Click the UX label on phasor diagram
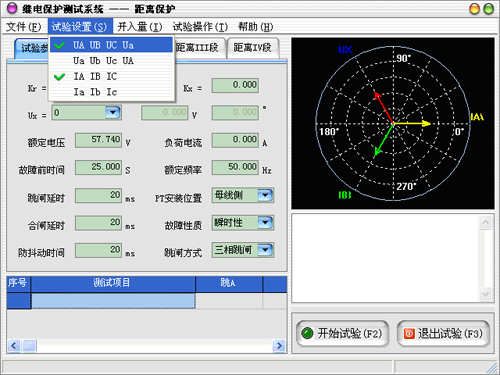The height and width of the screenshot is (375, 500). (345, 50)
